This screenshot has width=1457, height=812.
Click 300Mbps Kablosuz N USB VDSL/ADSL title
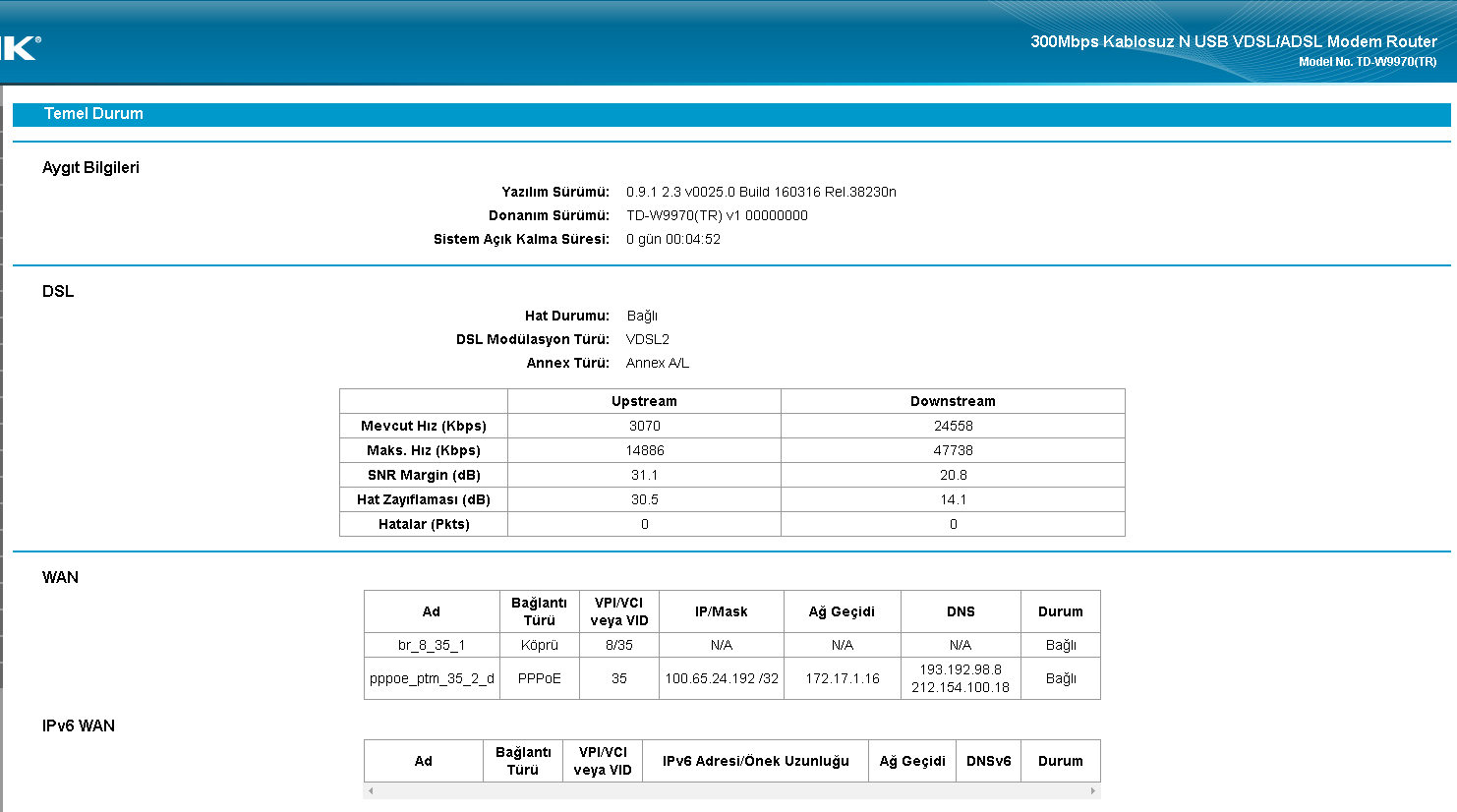click(x=1234, y=41)
